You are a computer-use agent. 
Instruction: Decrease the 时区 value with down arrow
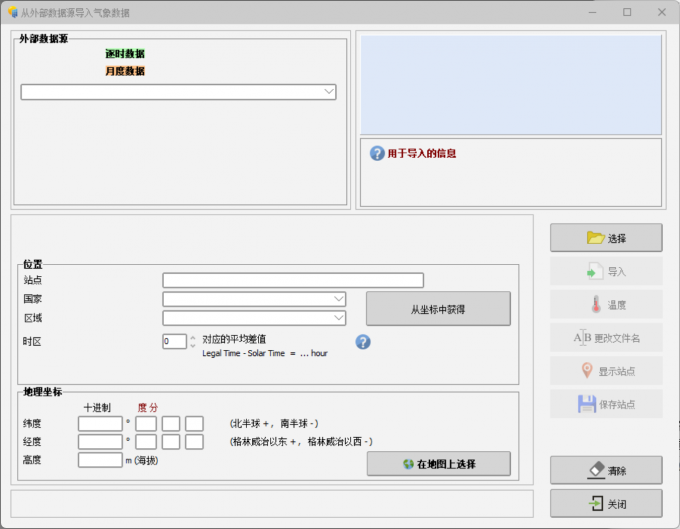(193, 345)
